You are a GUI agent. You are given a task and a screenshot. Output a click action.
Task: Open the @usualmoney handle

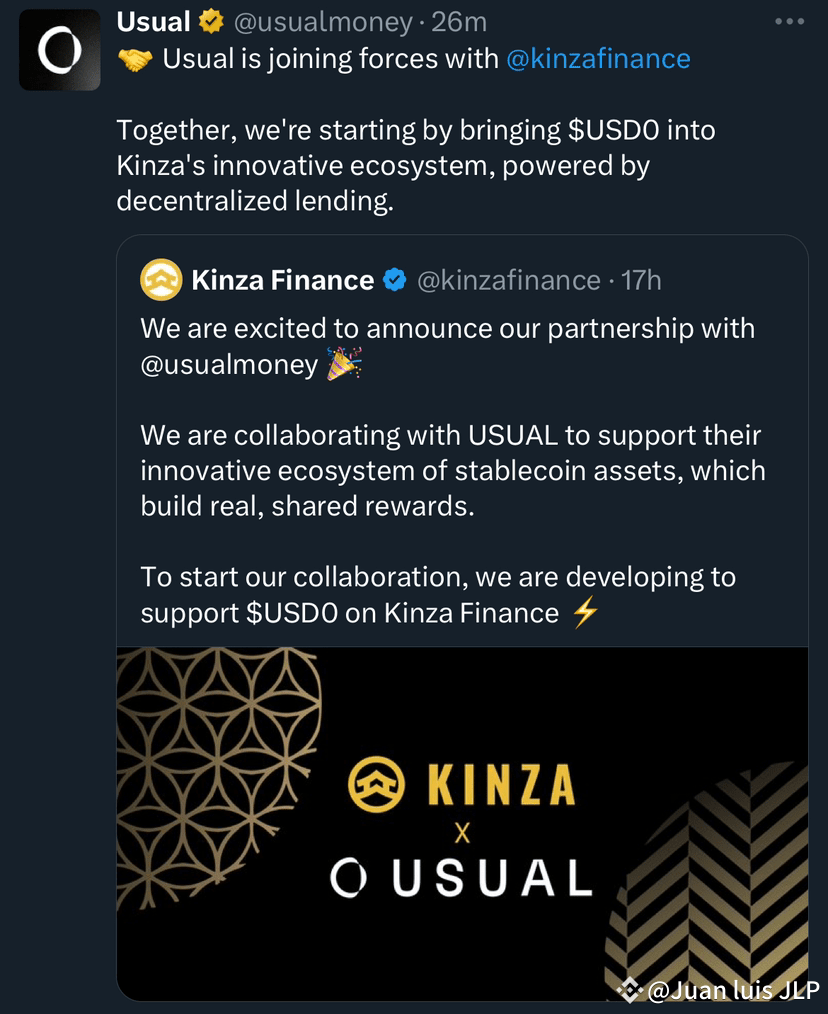323,20
